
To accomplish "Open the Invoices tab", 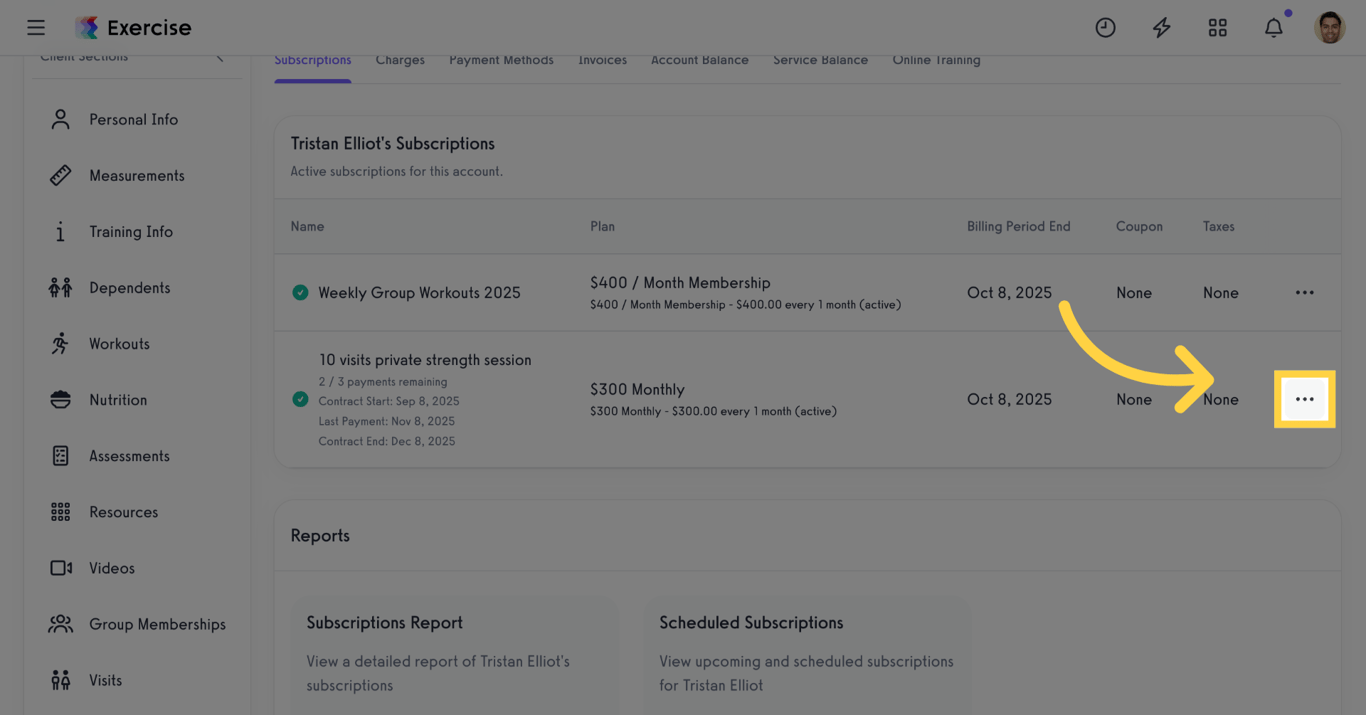I will coord(602,60).
